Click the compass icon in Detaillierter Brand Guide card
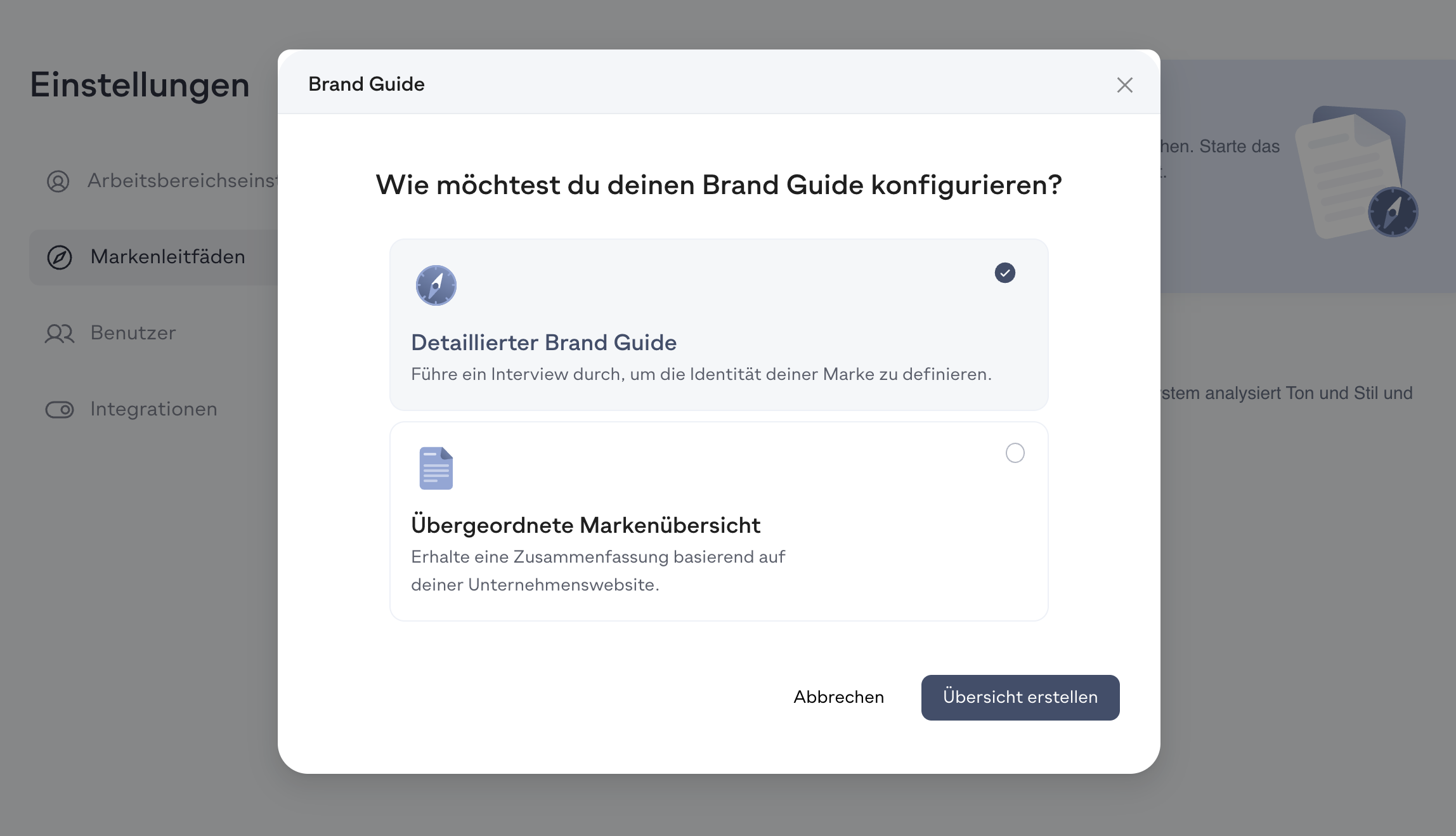The image size is (1456, 836). (x=436, y=285)
